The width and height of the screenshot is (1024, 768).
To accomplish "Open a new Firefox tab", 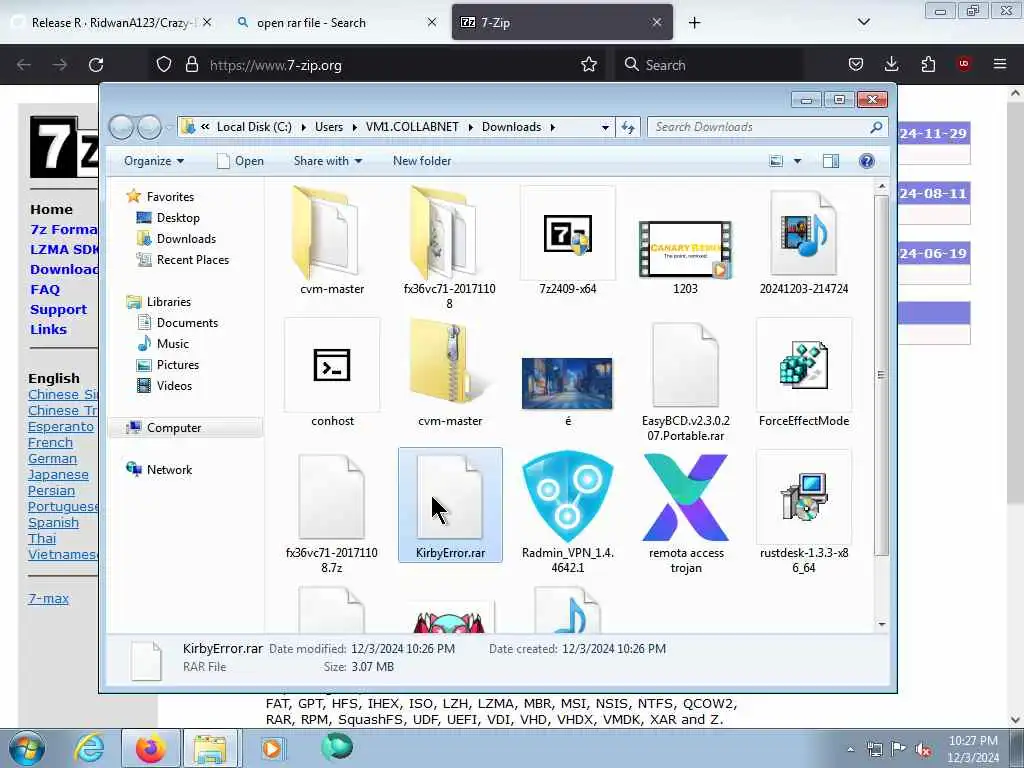I will point(694,22).
